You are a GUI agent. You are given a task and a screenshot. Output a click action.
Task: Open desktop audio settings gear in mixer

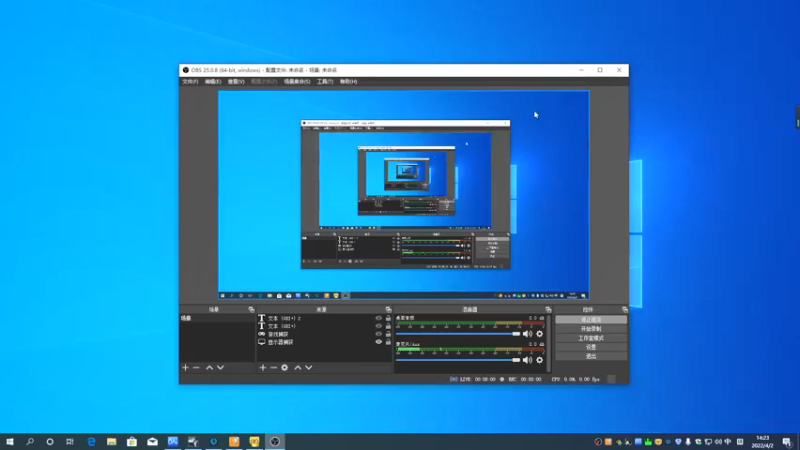click(x=539, y=334)
